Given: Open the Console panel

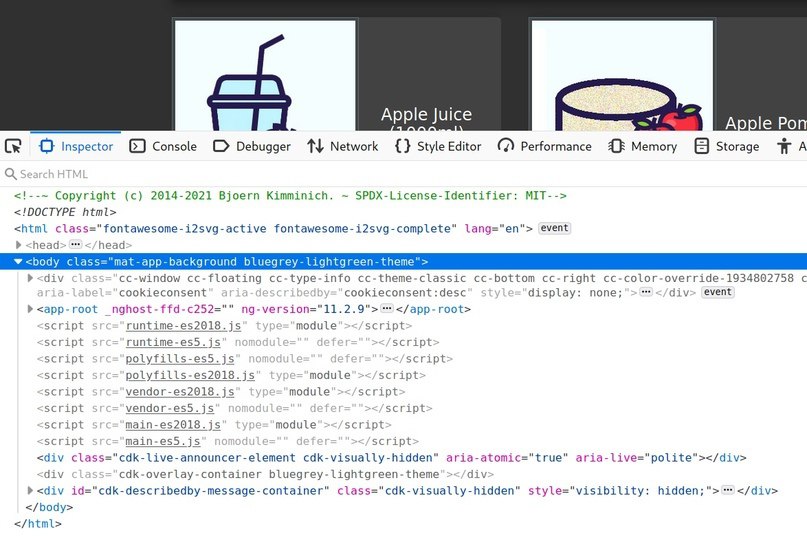Looking at the screenshot, I should [x=164, y=146].
